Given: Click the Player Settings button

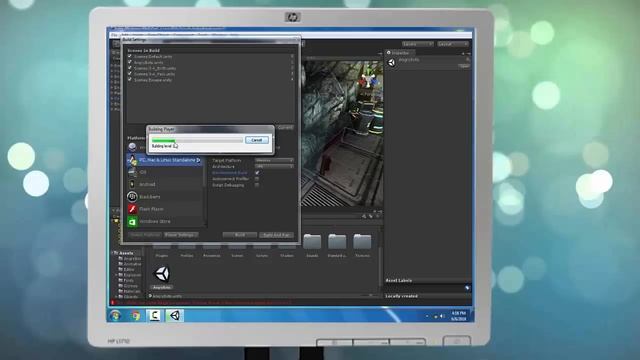Looking at the screenshot, I should pyautogui.click(x=181, y=235).
